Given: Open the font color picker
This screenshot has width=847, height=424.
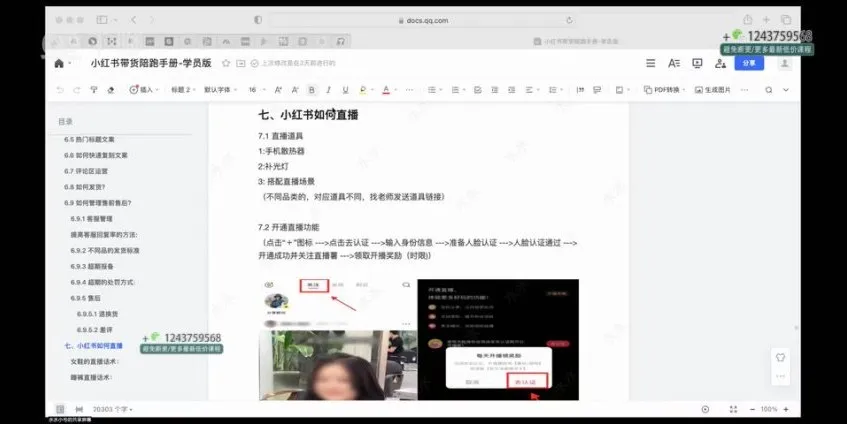Looking at the screenshot, I should (386, 89).
